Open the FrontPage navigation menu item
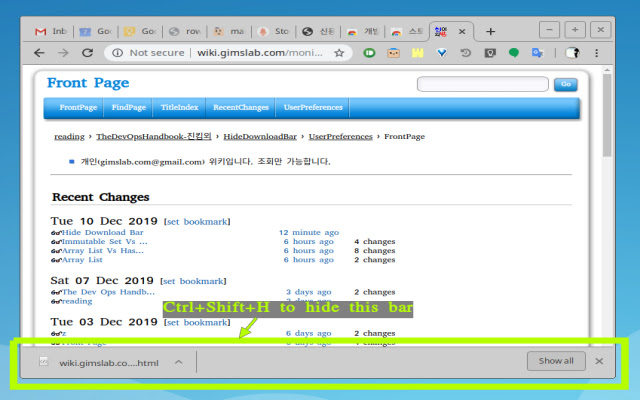Viewport: 640px width, 400px height. tap(78, 107)
